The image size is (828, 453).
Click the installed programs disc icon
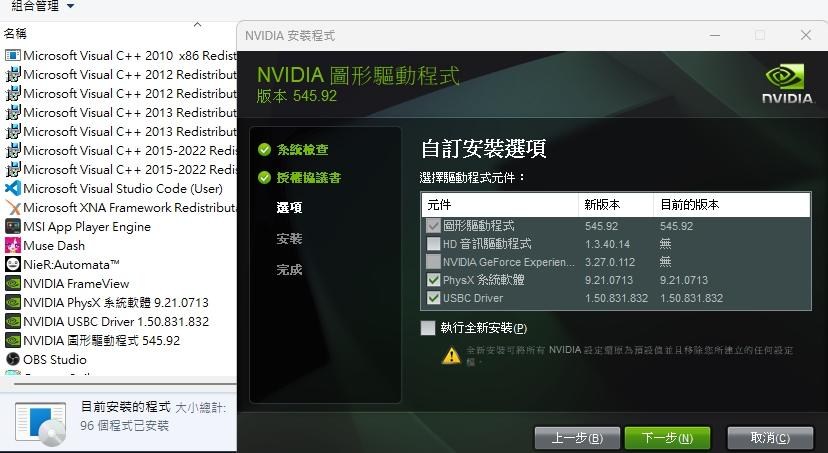point(41,423)
